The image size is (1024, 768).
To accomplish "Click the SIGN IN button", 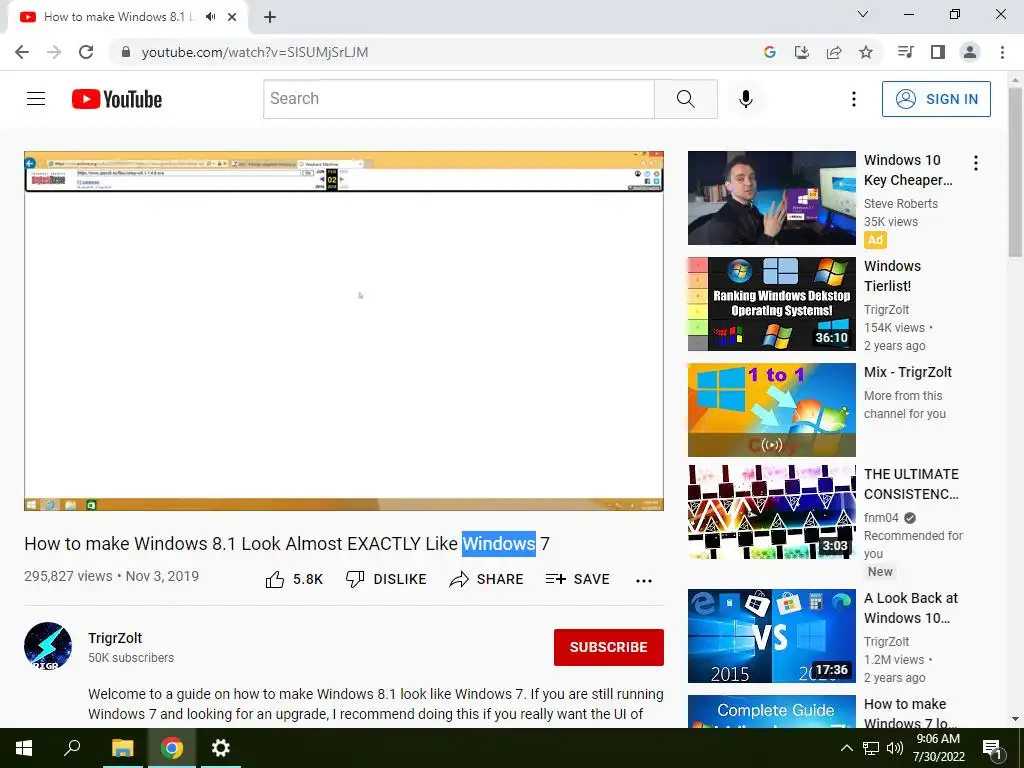I will (936, 99).
